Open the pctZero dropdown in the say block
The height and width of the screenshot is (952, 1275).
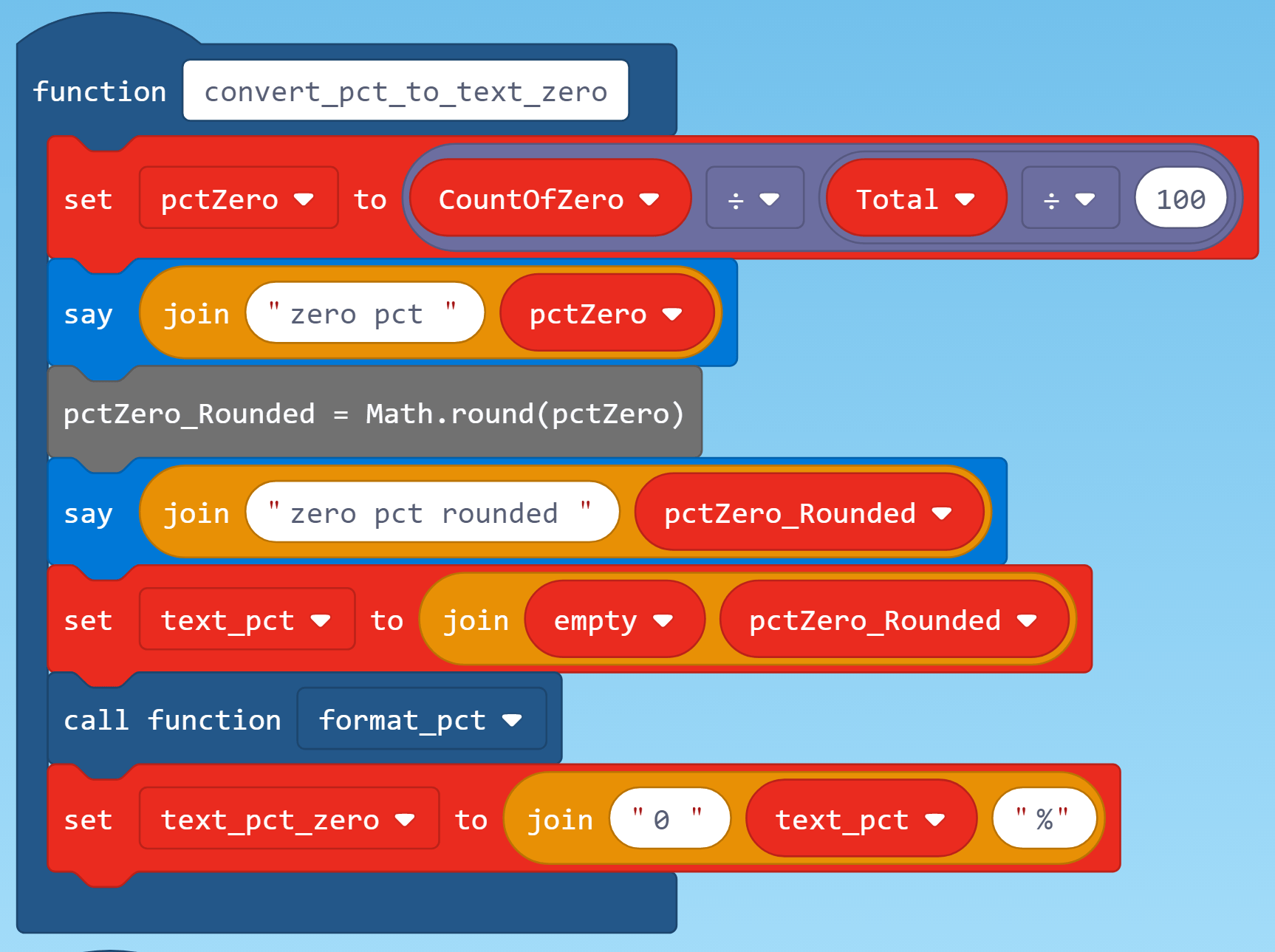coord(606,313)
